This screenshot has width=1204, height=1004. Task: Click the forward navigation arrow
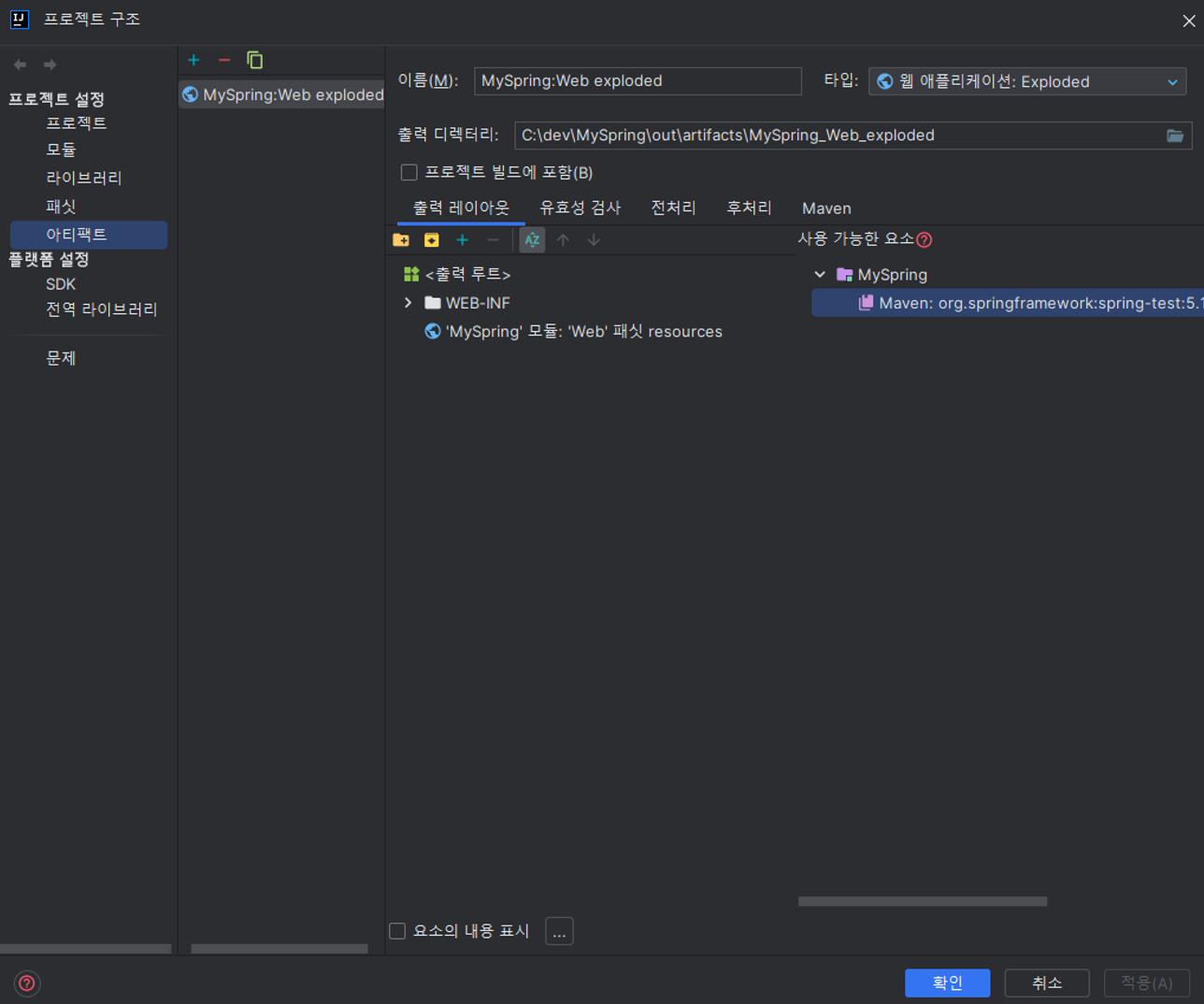(50, 65)
